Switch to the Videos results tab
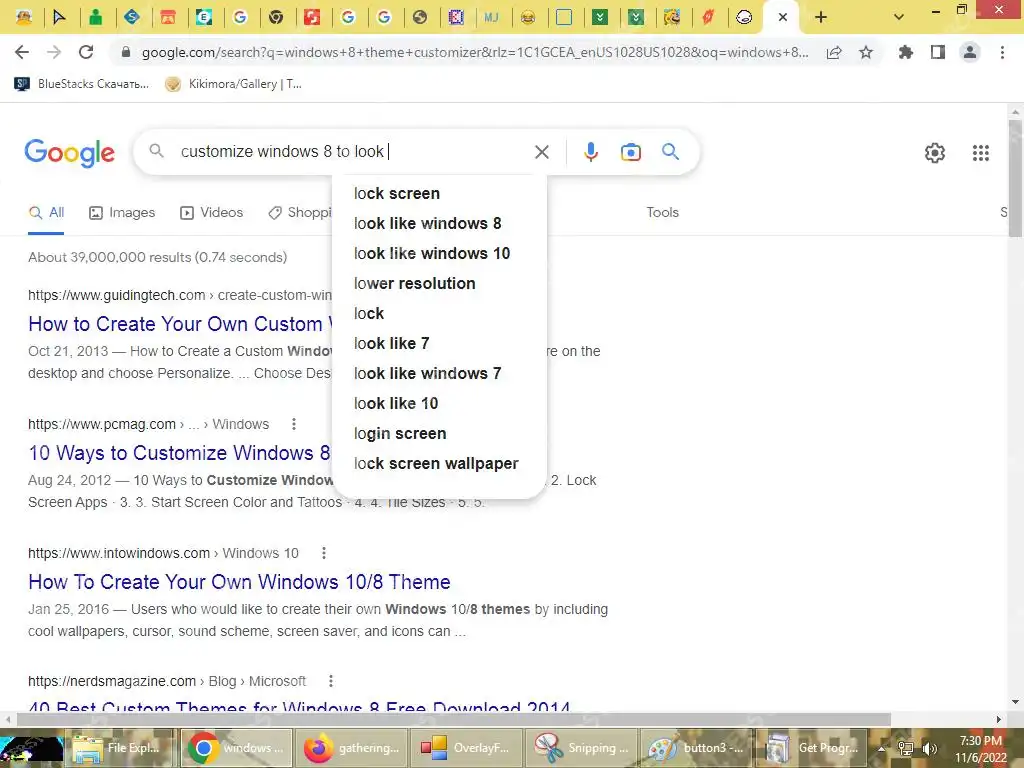This screenshot has height=768, width=1024. coord(212,212)
